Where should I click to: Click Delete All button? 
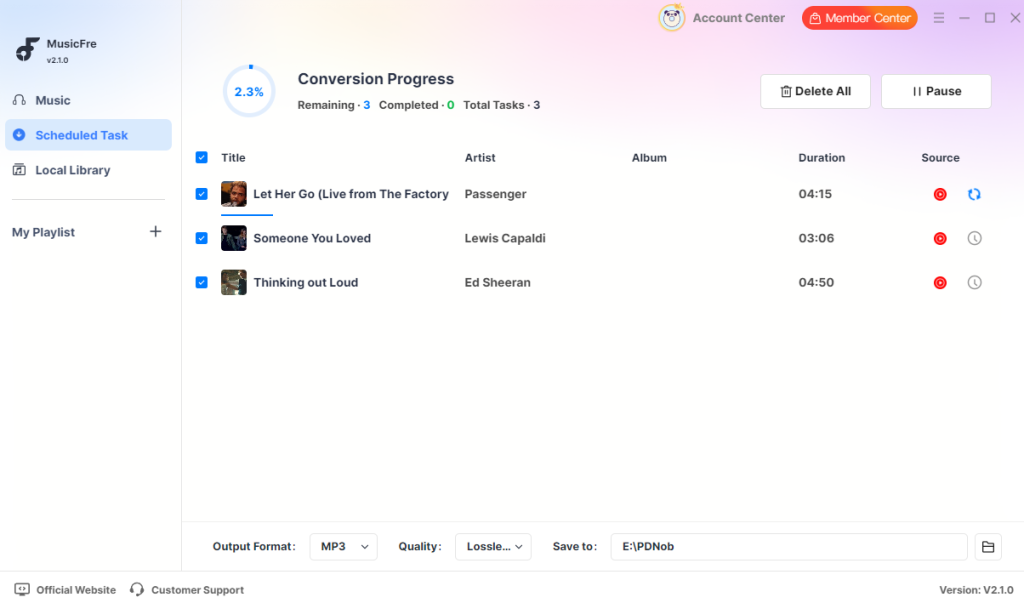(x=815, y=91)
